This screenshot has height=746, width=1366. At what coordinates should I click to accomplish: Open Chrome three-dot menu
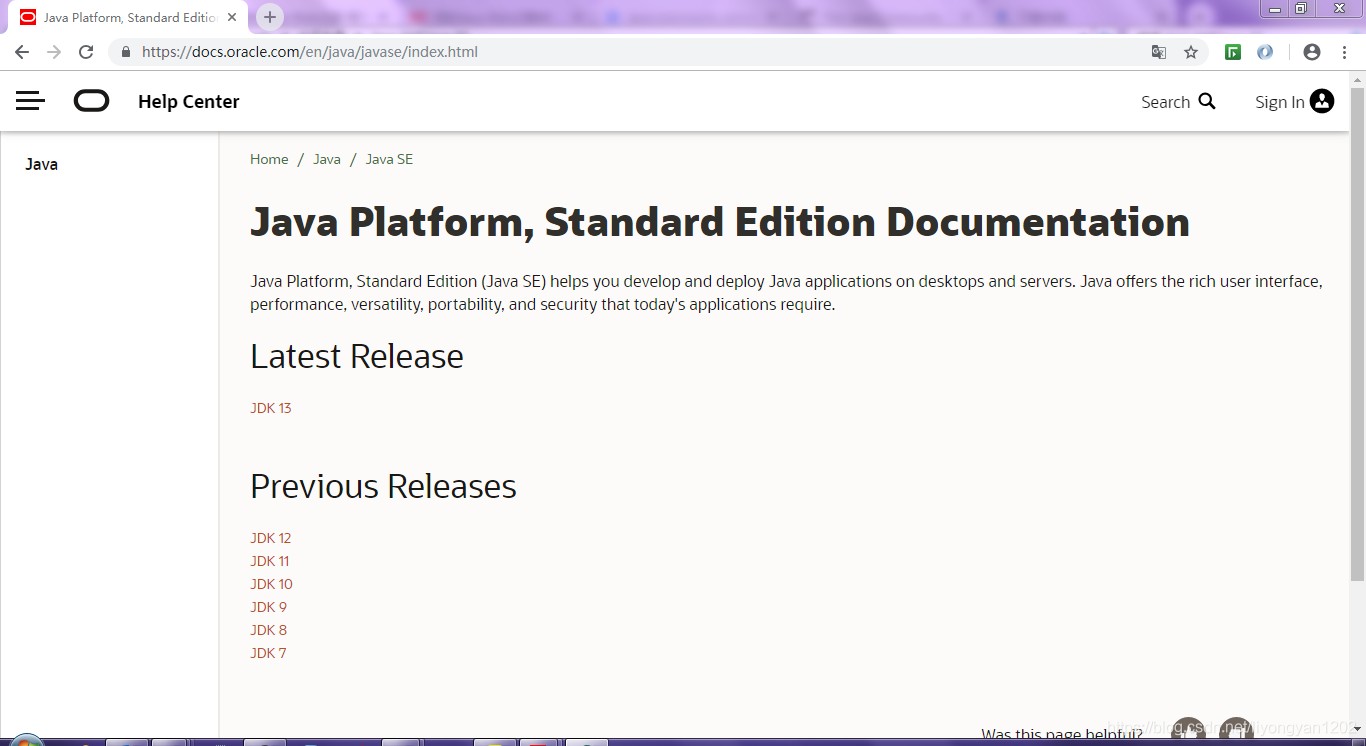(x=1344, y=52)
